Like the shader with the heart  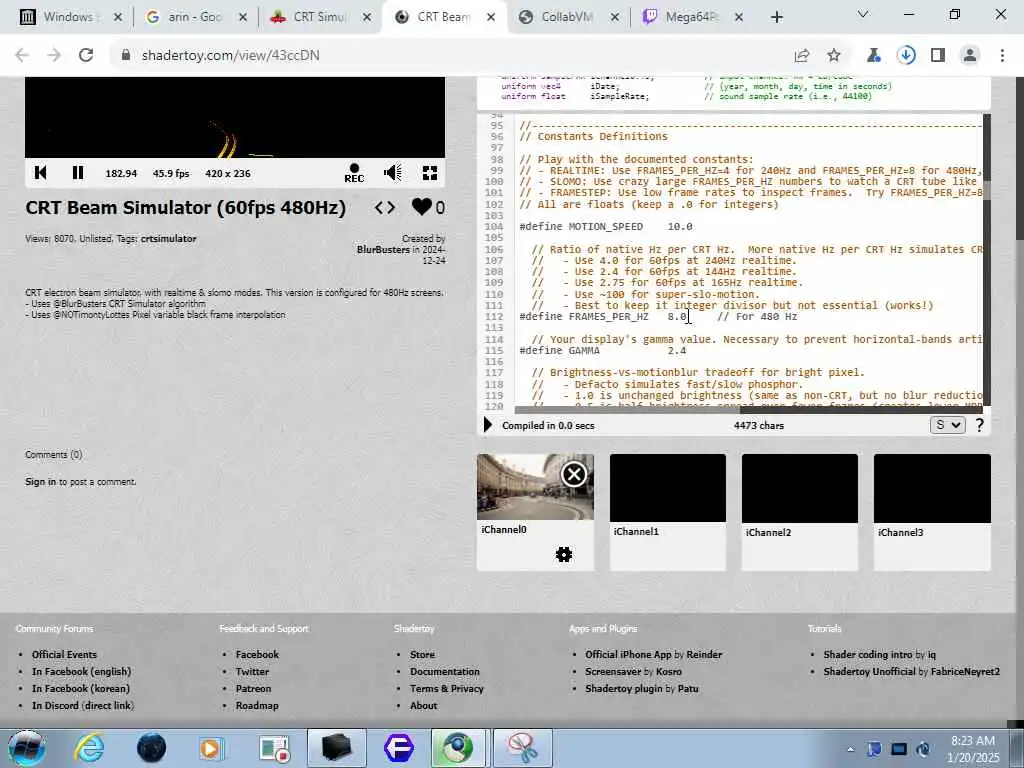[422, 207]
